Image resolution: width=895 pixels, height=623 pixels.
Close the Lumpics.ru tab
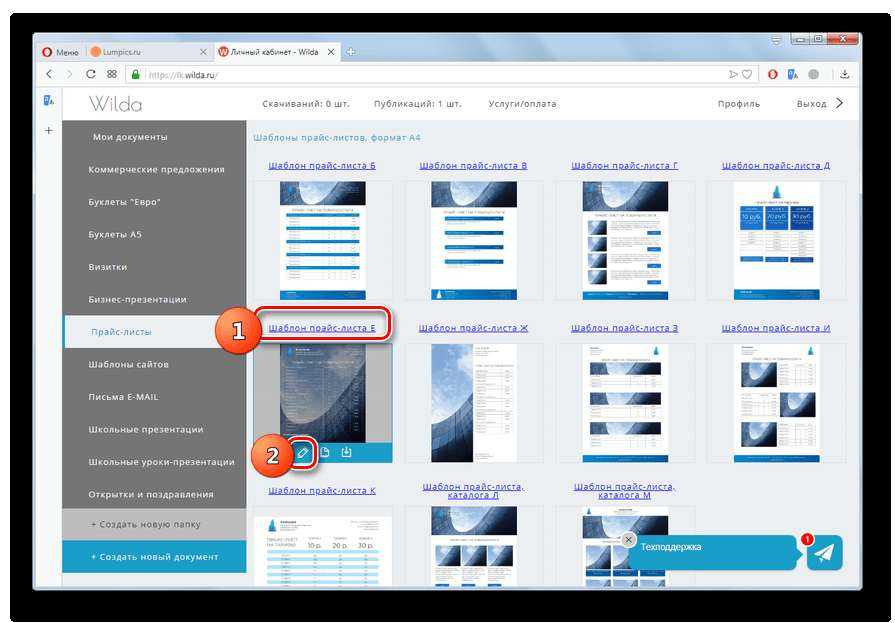(x=203, y=52)
